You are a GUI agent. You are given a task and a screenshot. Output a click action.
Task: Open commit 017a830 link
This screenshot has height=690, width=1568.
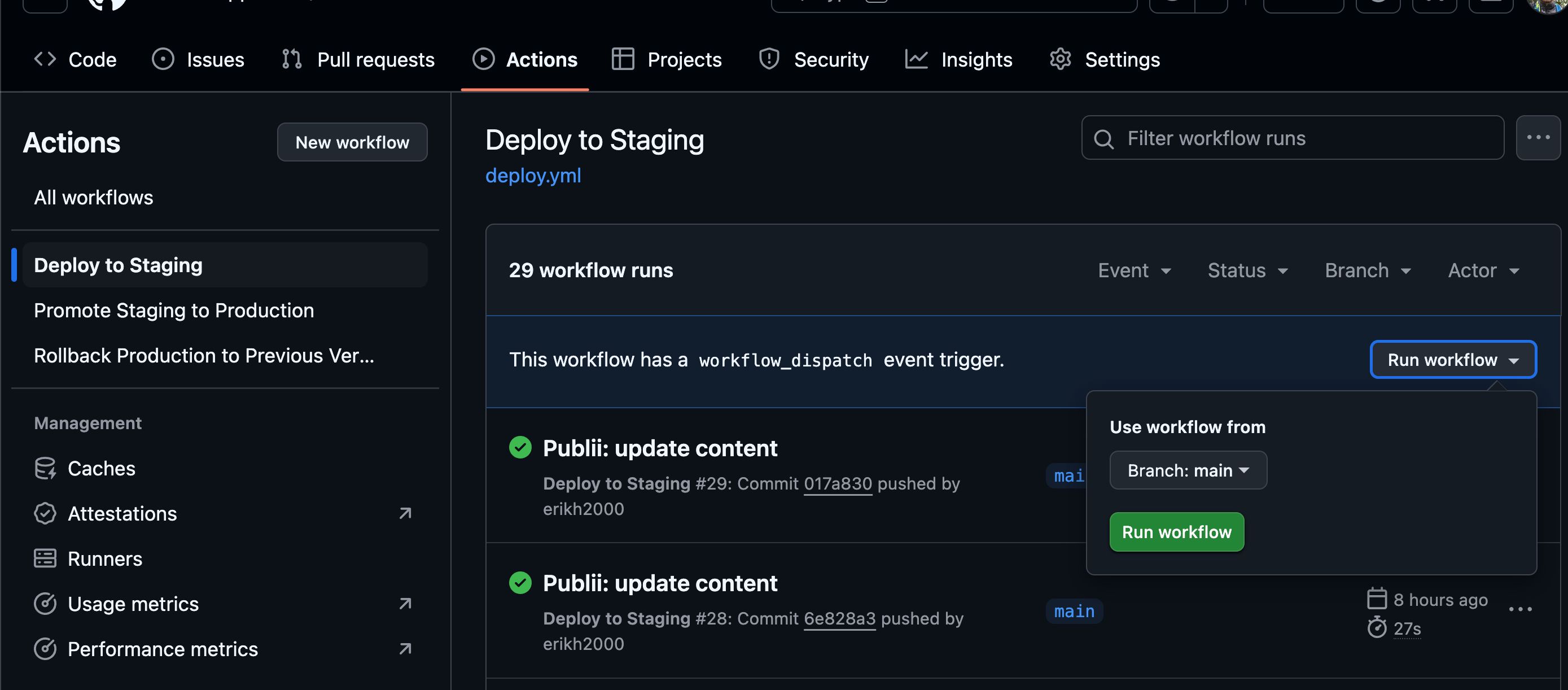pos(838,483)
